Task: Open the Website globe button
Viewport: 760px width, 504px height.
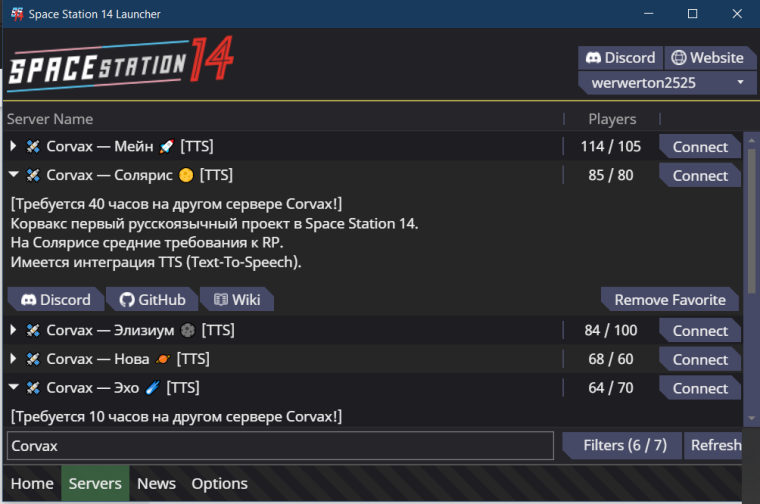Action: 707,58
